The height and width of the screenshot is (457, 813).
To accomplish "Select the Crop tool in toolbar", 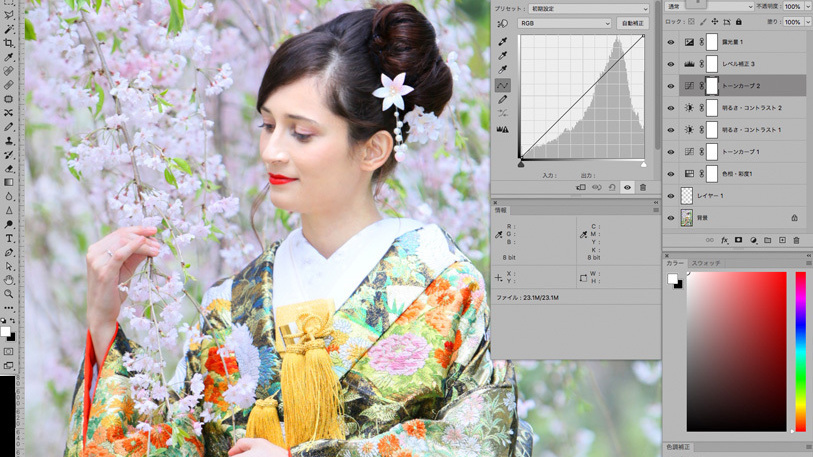I will (9, 43).
